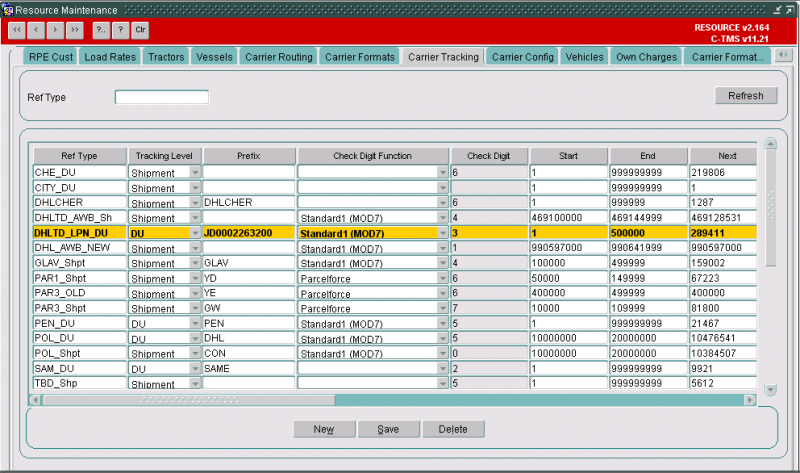Switch to the Load Rates tab
Screen dimensions: 800x473
pyautogui.click(x=110, y=57)
